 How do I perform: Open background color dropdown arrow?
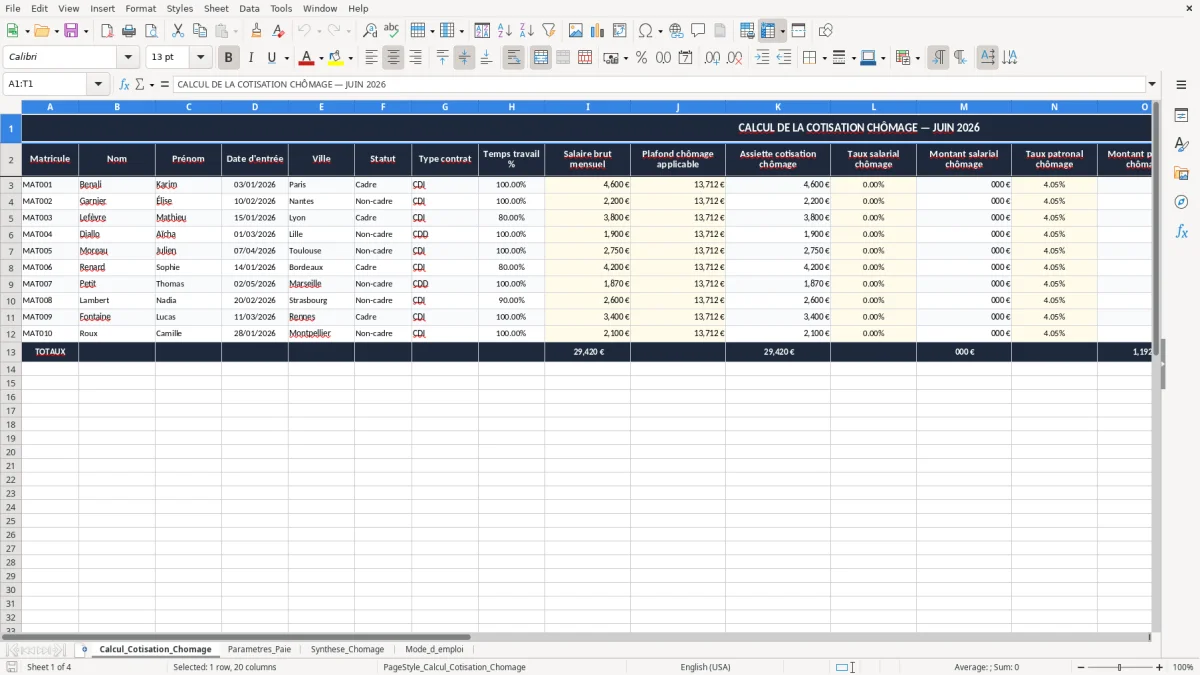pyautogui.click(x=350, y=58)
